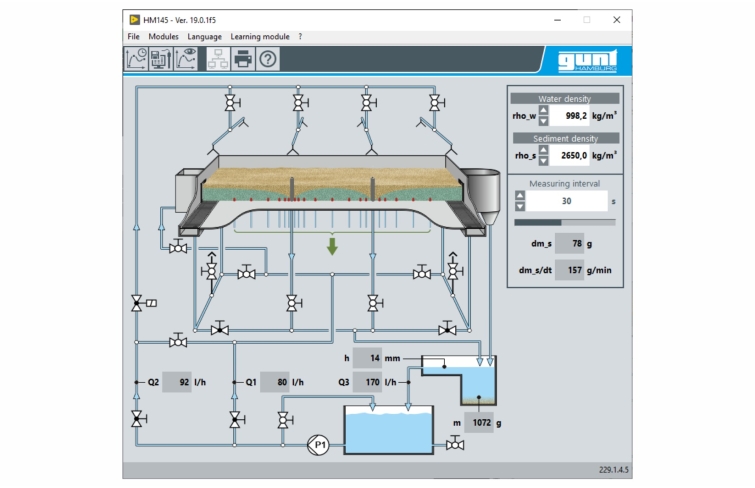The image size is (755, 488).
Task: Click the tank drain valve right of reservoir
Action: click(455, 444)
